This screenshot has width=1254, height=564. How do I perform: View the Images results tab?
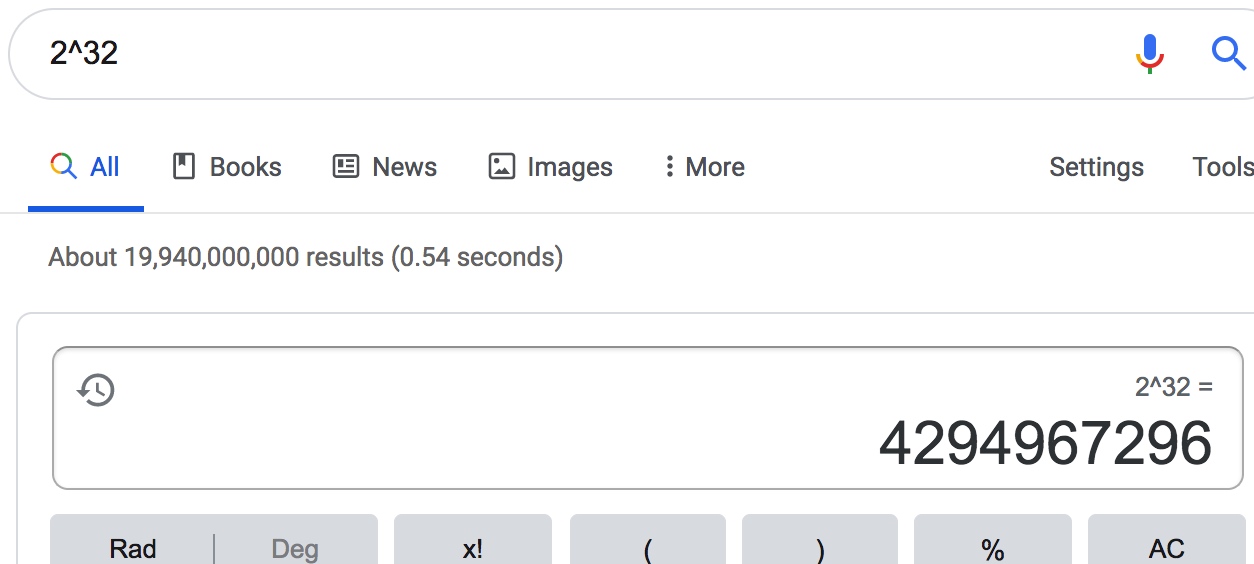pos(550,167)
